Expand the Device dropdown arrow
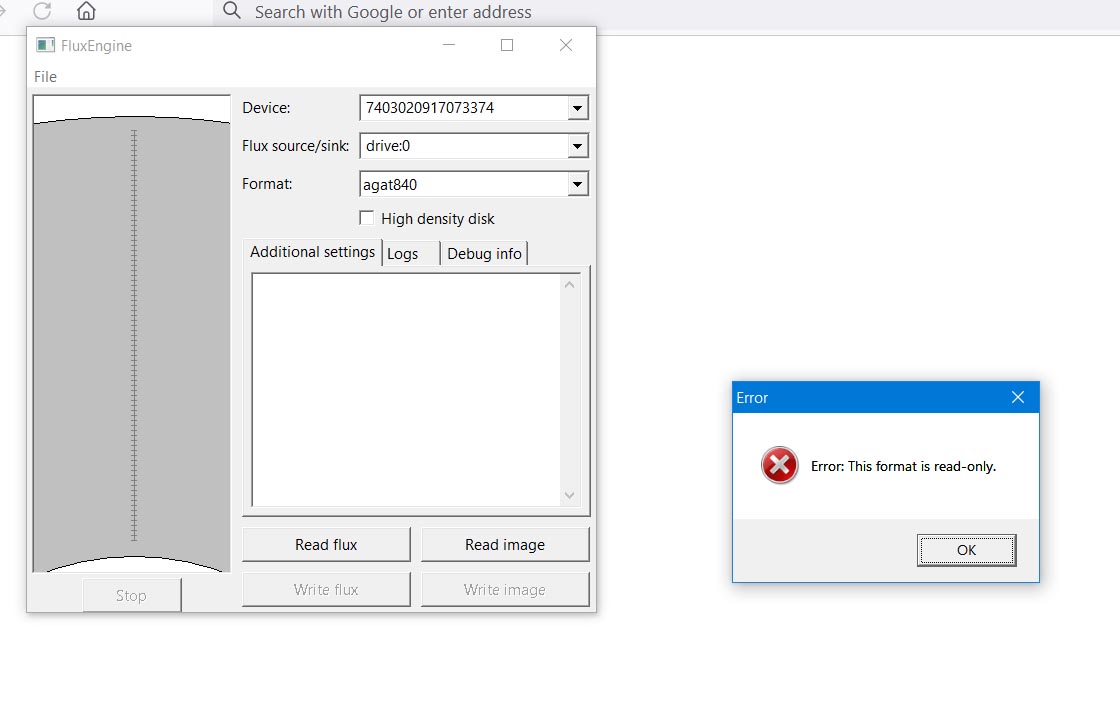The image size is (1120, 710). (577, 108)
